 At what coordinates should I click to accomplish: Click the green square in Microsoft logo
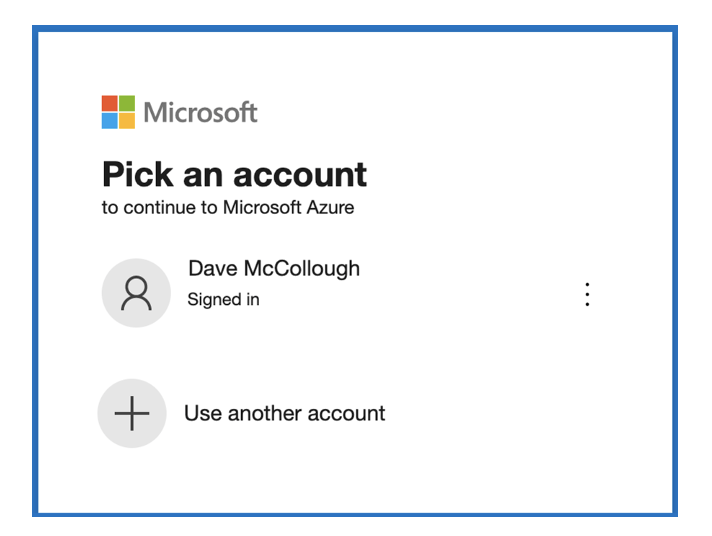(127, 104)
